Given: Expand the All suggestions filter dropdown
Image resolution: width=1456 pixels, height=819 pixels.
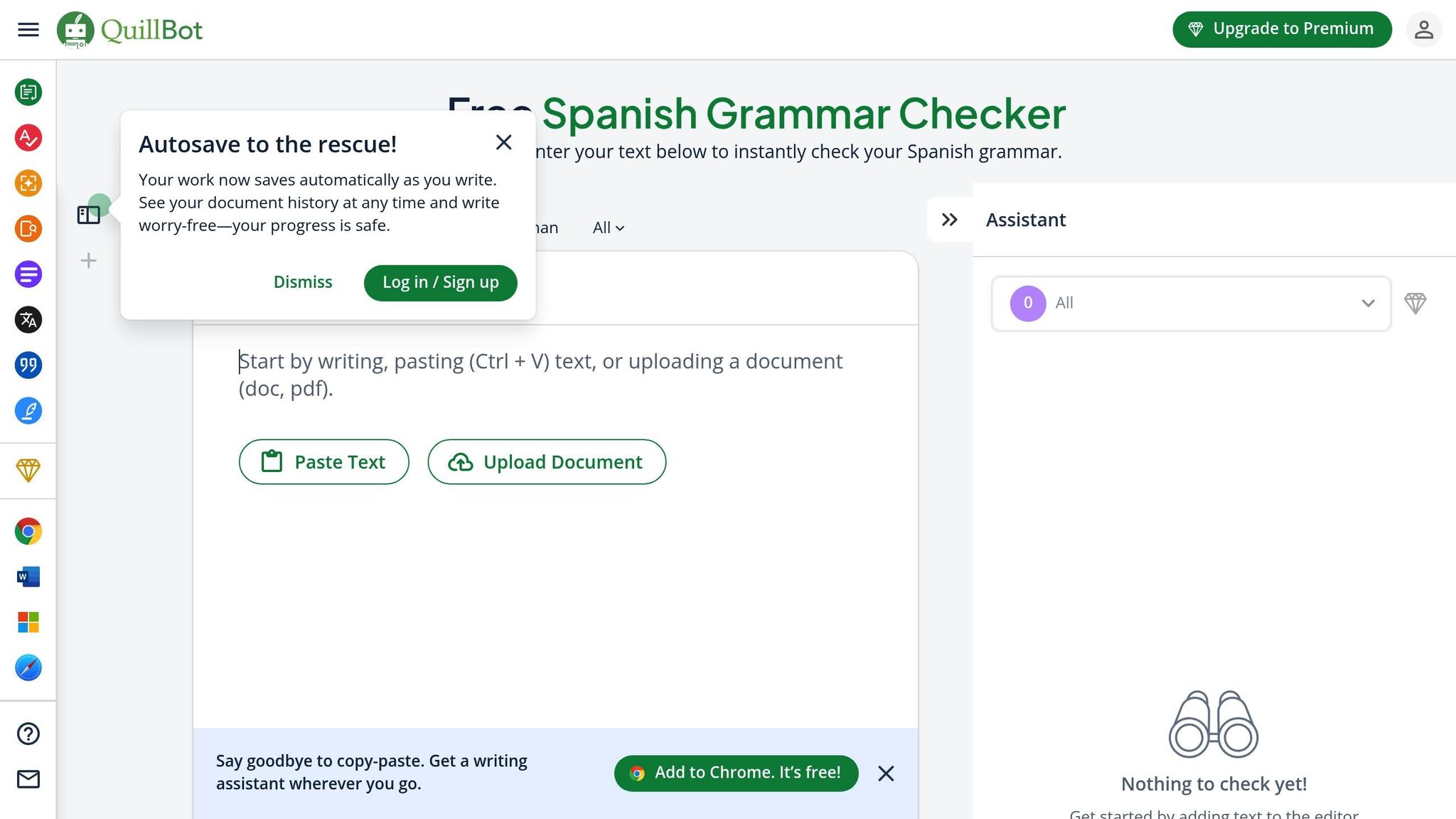Looking at the screenshot, I should click(1191, 304).
